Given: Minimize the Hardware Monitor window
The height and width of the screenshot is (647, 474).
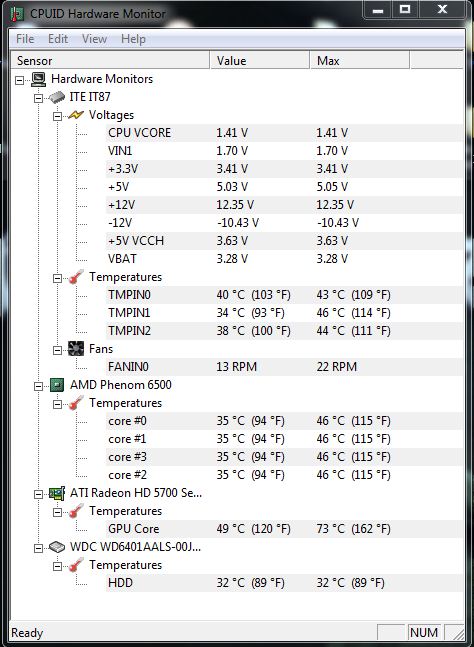Looking at the screenshot, I should coord(378,9).
